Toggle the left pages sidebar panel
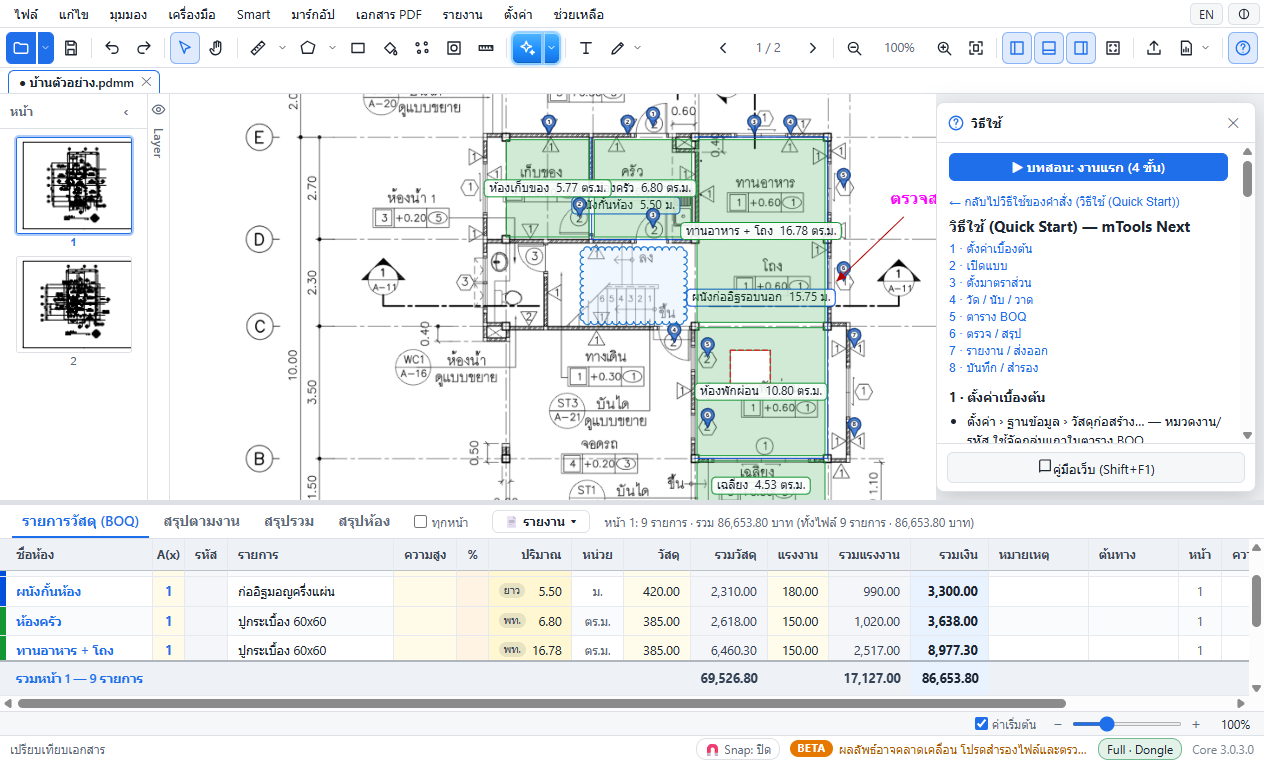Screen dimensions: 1264x761 pyautogui.click(x=1017, y=48)
